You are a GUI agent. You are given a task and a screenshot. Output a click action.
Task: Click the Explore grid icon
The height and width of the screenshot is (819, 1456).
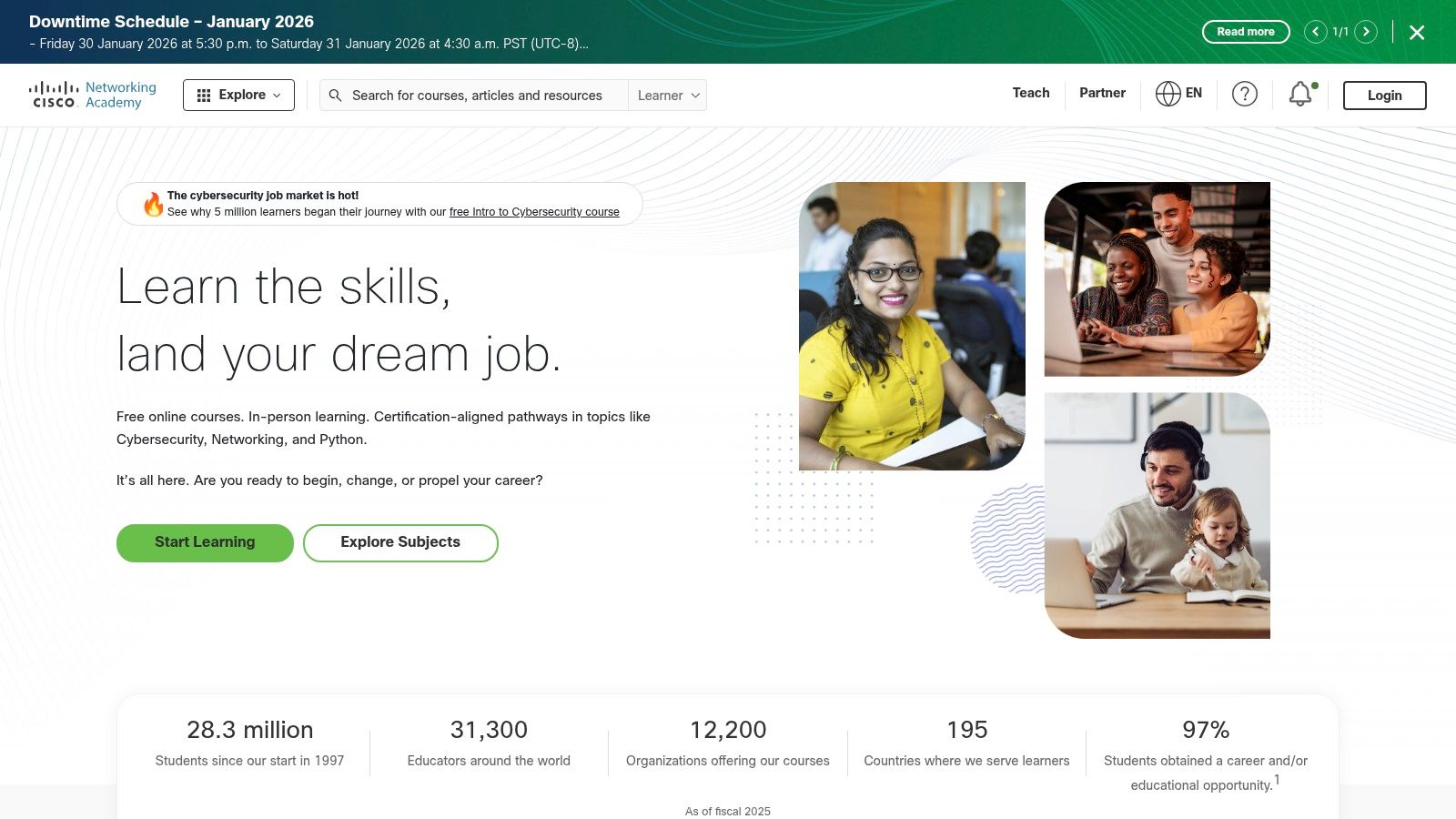[x=205, y=95]
